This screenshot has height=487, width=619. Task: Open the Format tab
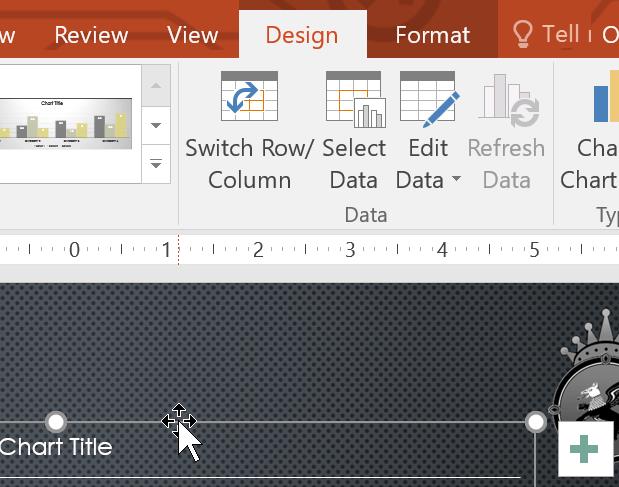(432, 35)
